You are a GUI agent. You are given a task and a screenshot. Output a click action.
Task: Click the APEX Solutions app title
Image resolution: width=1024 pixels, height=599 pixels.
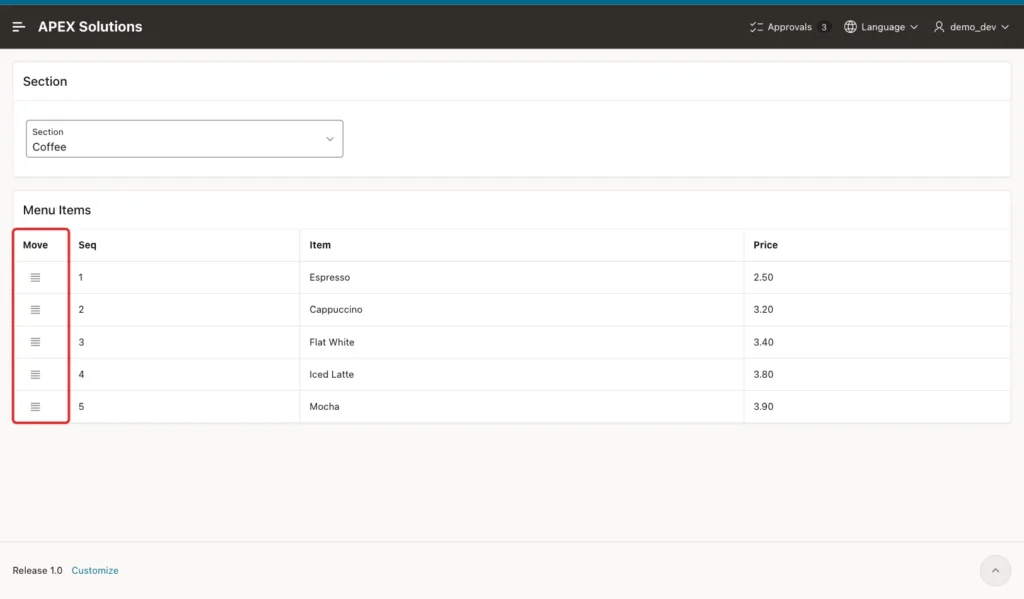tap(90, 27)
